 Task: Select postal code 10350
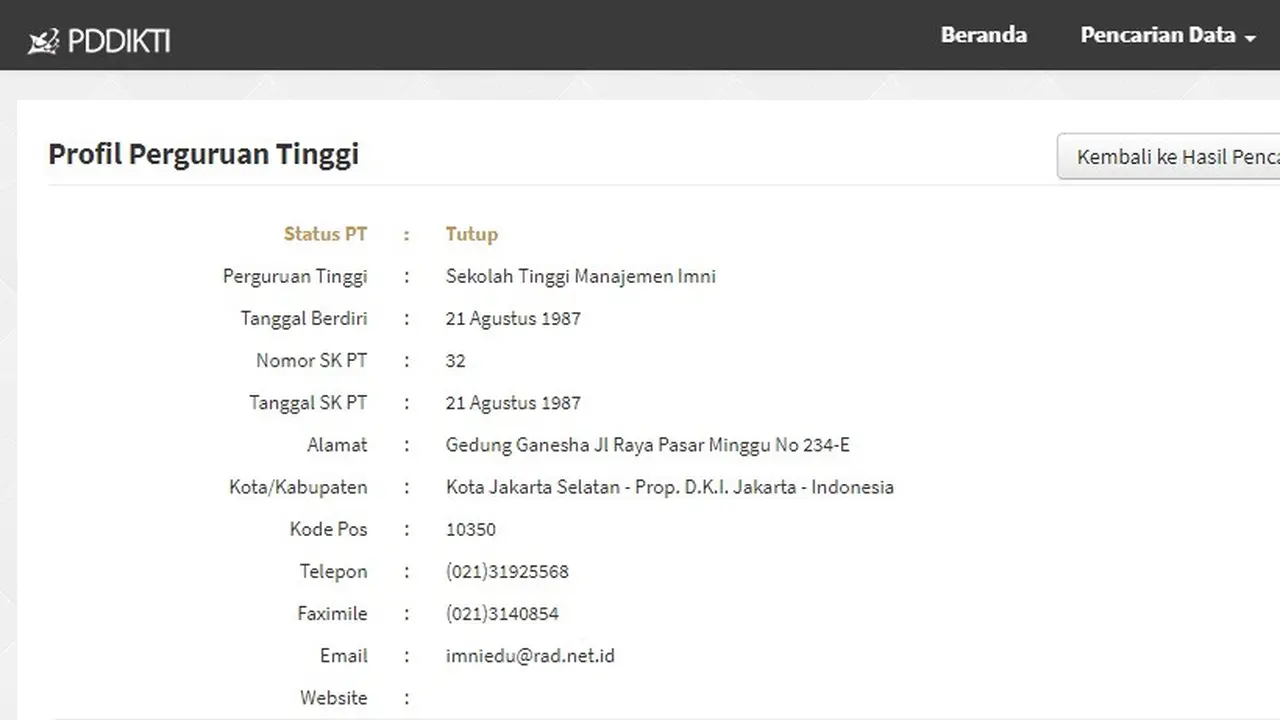pos(470,529)
